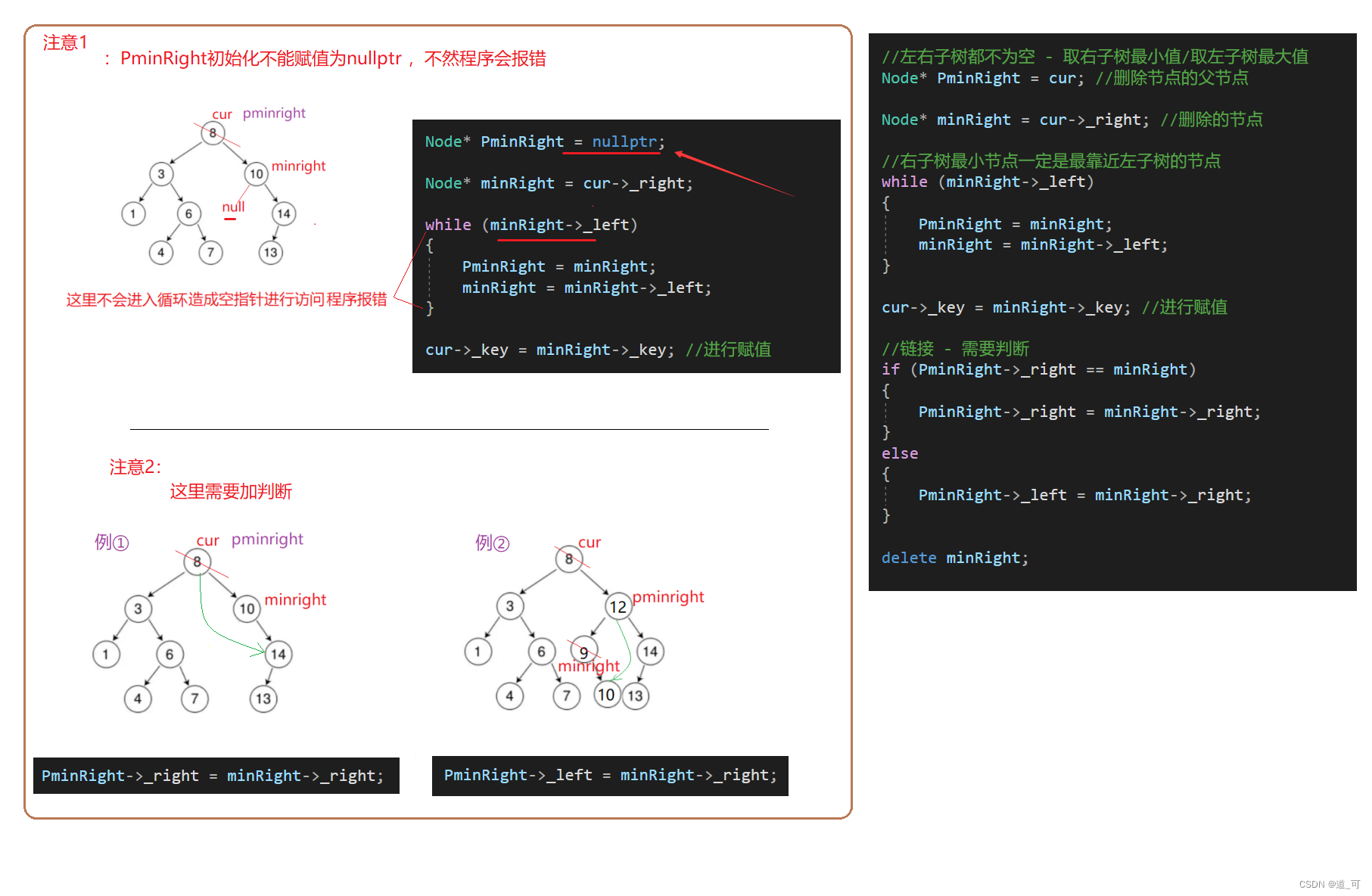Viewport: 1372px width, 896px height.
Task: Click node 9 labeled minright in 例②
Action: (583, 651)
